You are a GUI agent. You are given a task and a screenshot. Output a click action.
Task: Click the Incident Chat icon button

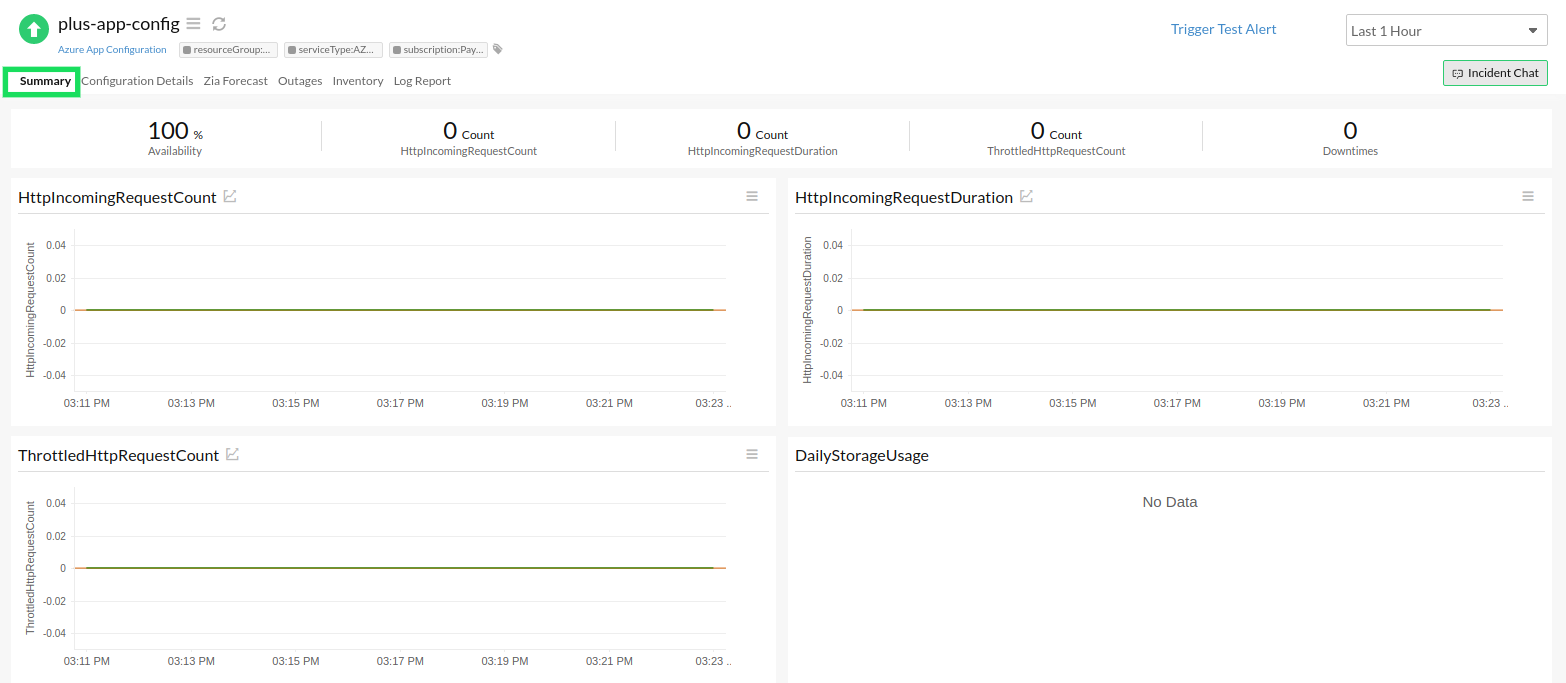[1495, 72]
